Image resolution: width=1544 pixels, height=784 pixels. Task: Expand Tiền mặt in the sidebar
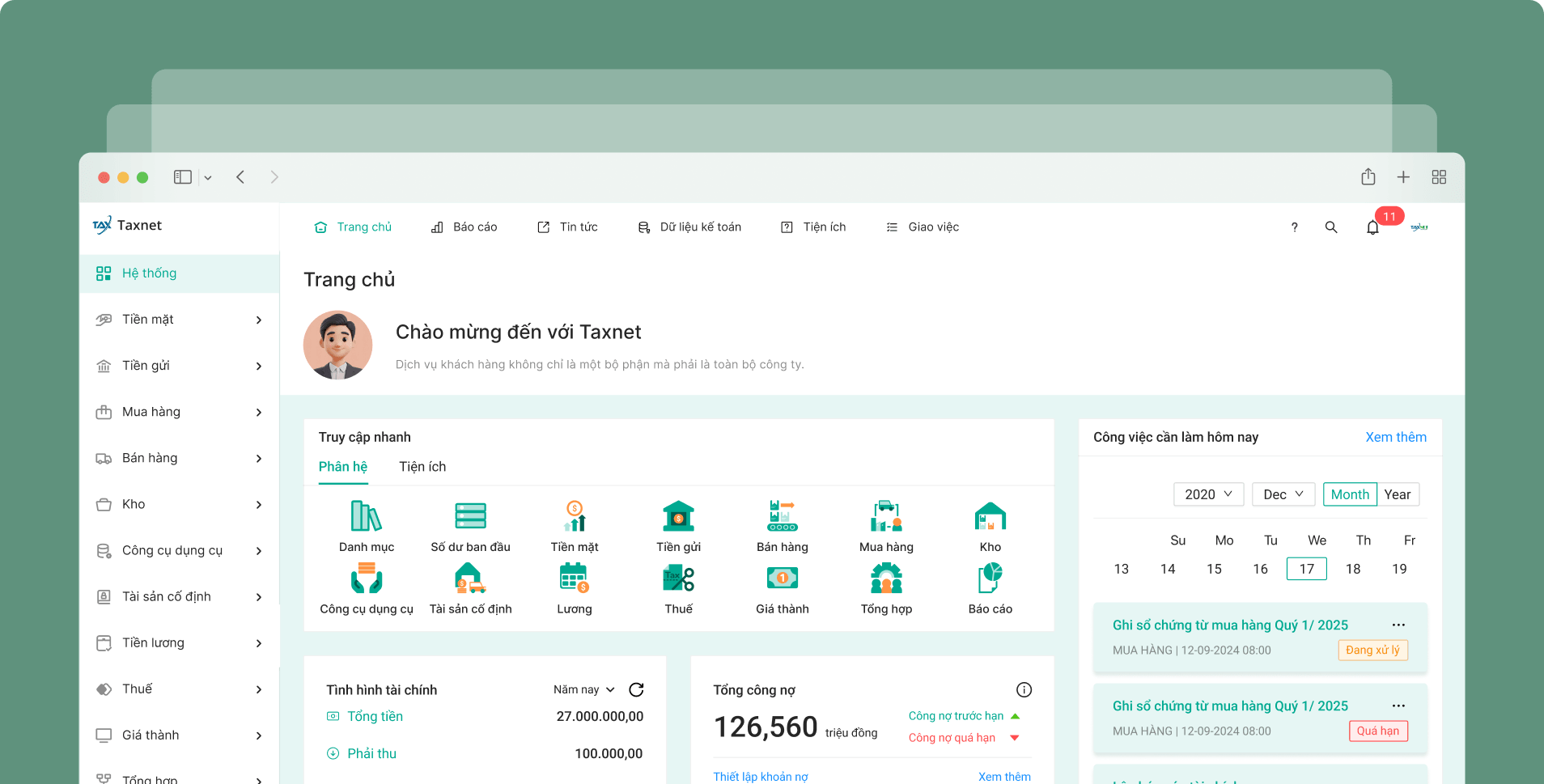[180, 320]
